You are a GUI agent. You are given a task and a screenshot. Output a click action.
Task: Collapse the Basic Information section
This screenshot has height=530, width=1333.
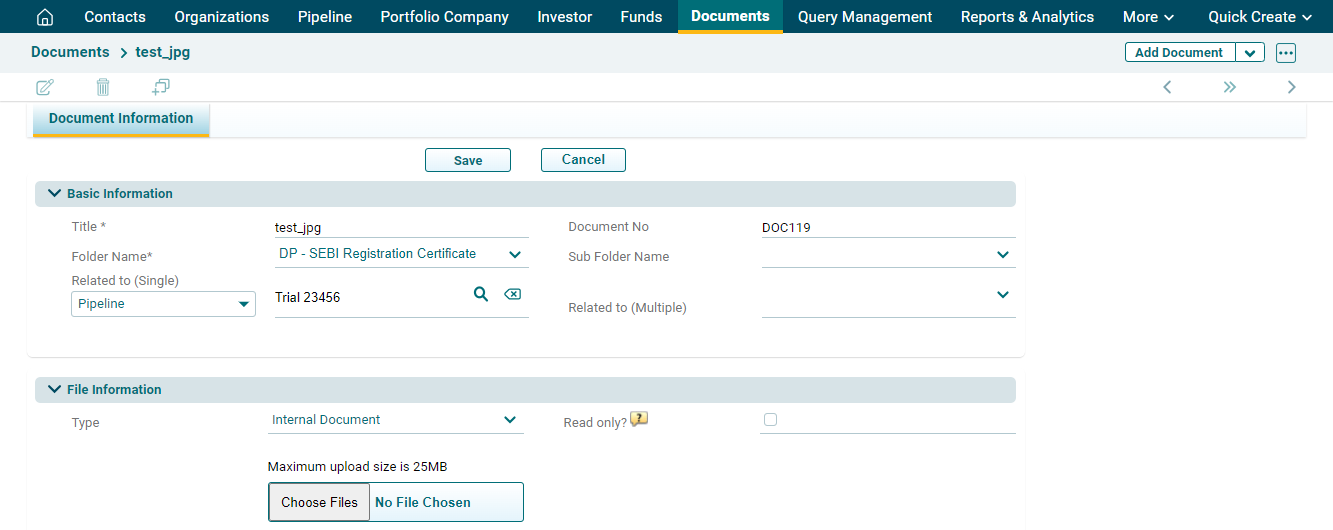click(54, 194)
